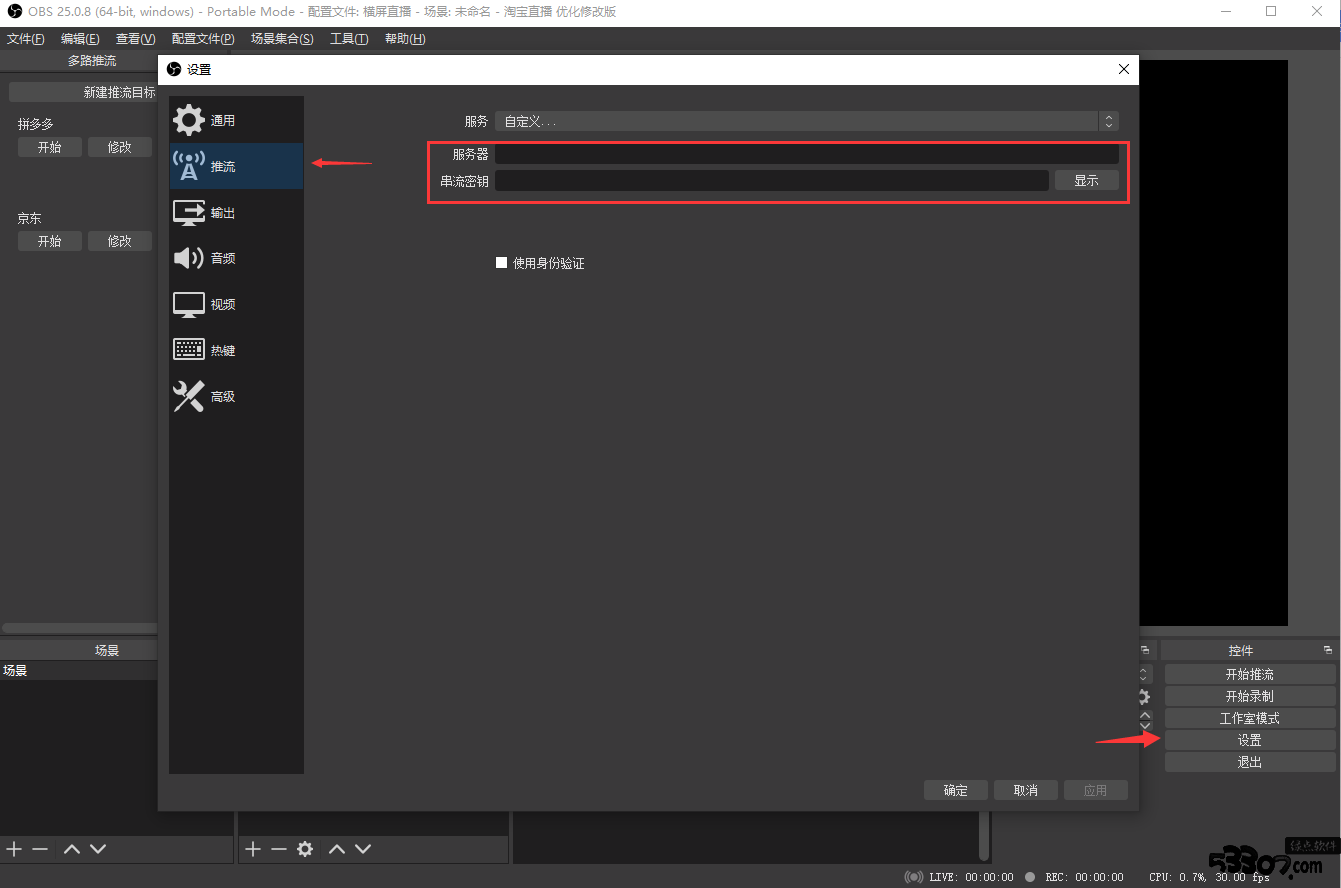The height and width of the screenshot is (888, 1341).
Task: Open source properties gear icon
Action: [x=305, y=849]
